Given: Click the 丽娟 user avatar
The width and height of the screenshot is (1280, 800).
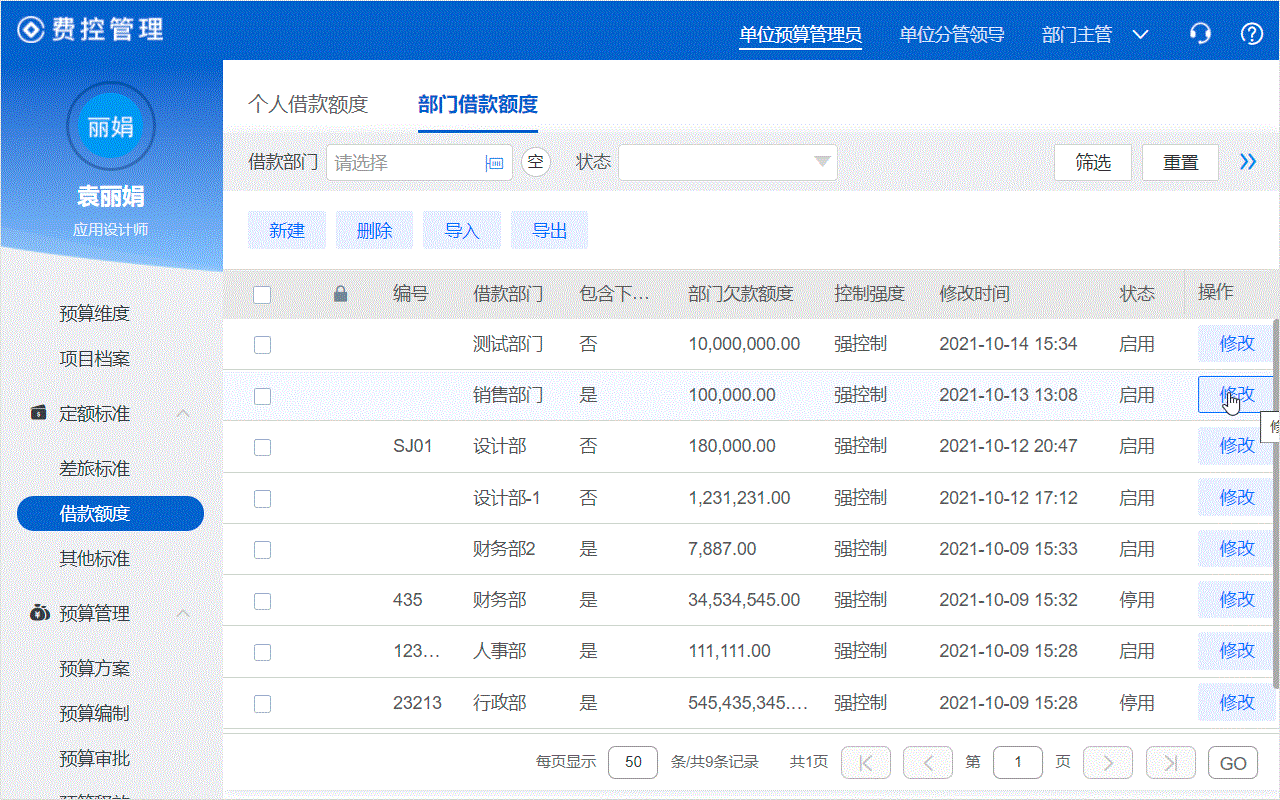Looking at the screenshot, I should (110, 127).
